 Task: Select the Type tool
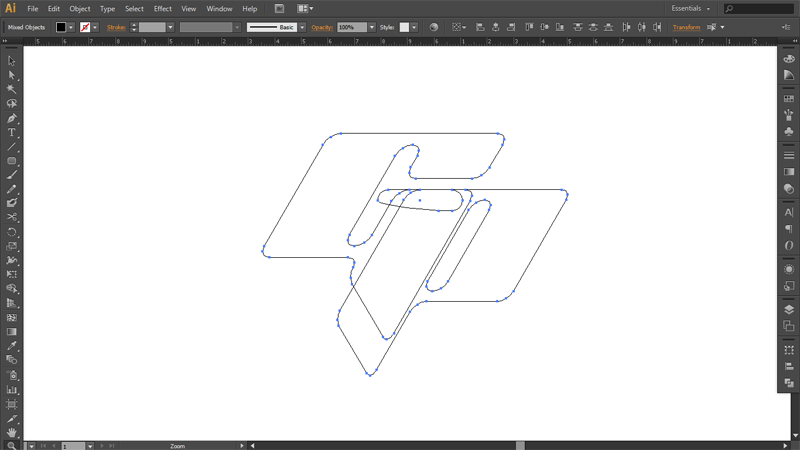pos(12,132)
